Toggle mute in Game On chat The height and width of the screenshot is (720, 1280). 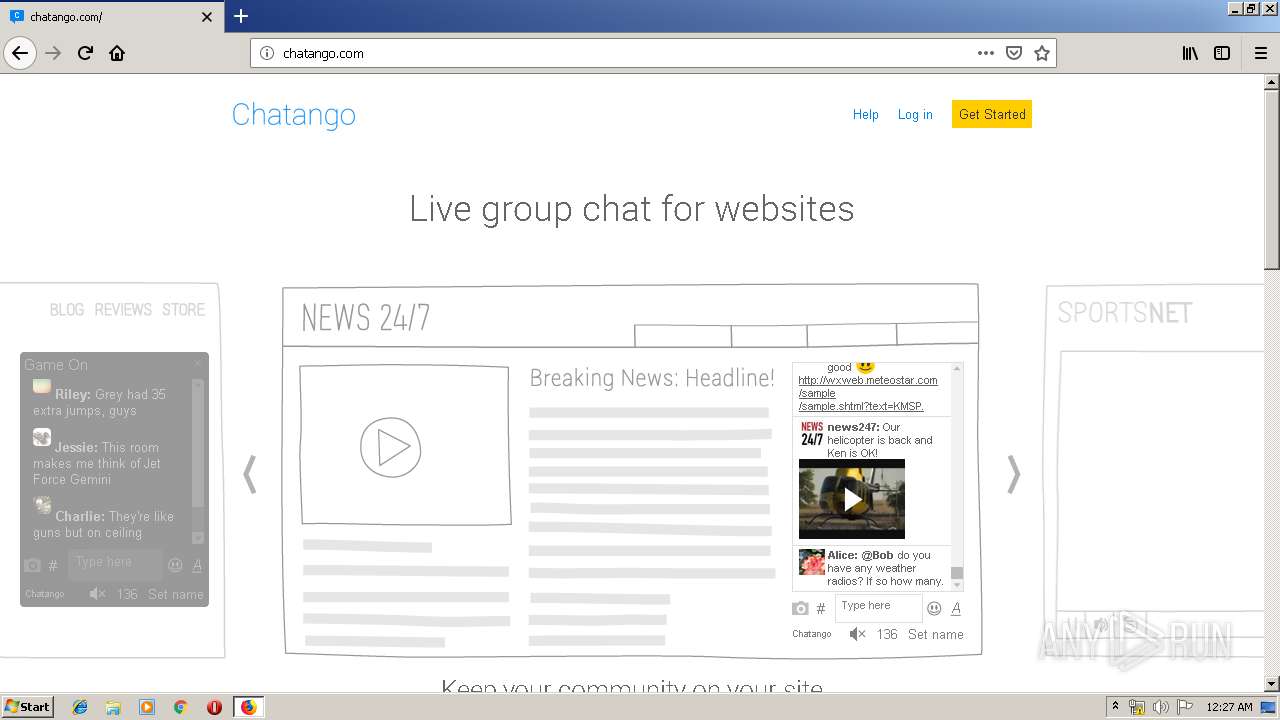(x=98, y=594)
